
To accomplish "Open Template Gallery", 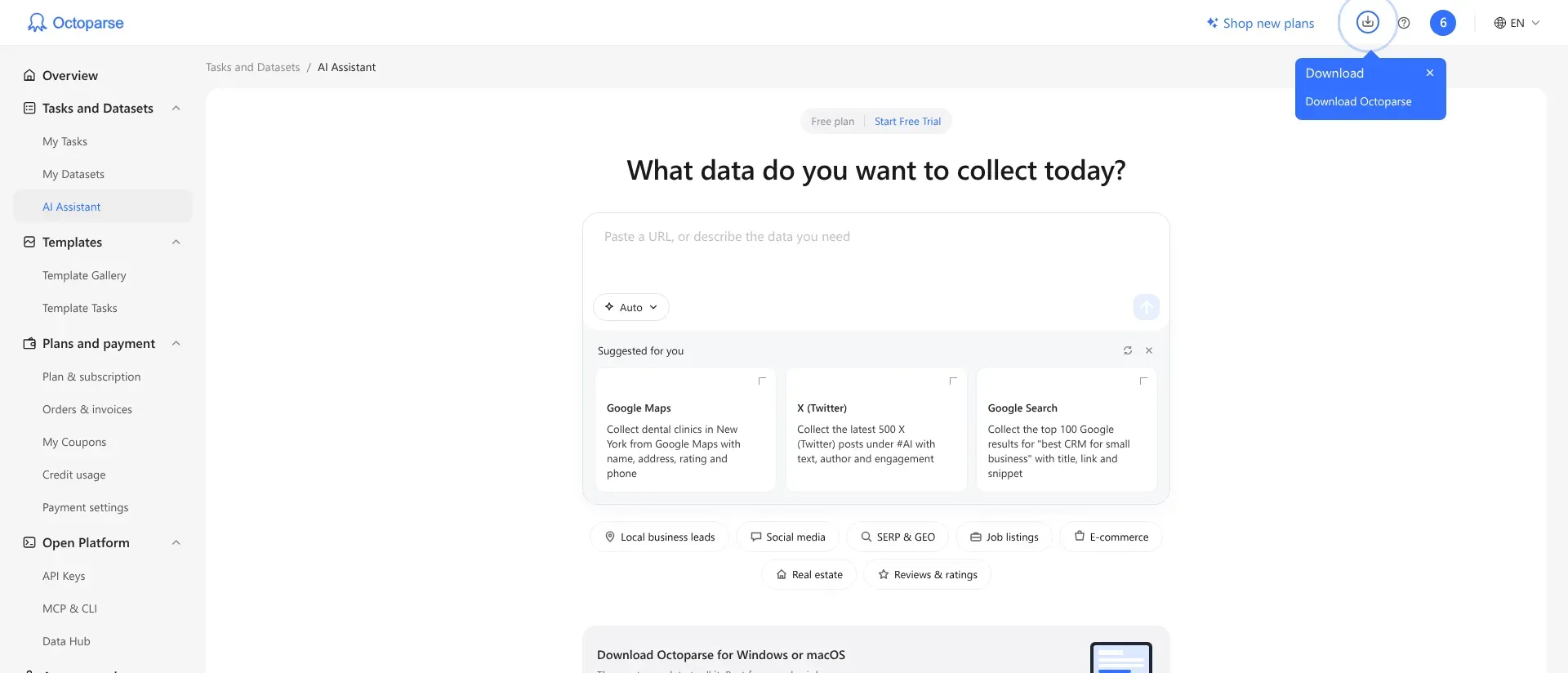I will pyautogui.click(x=103, y=275).
